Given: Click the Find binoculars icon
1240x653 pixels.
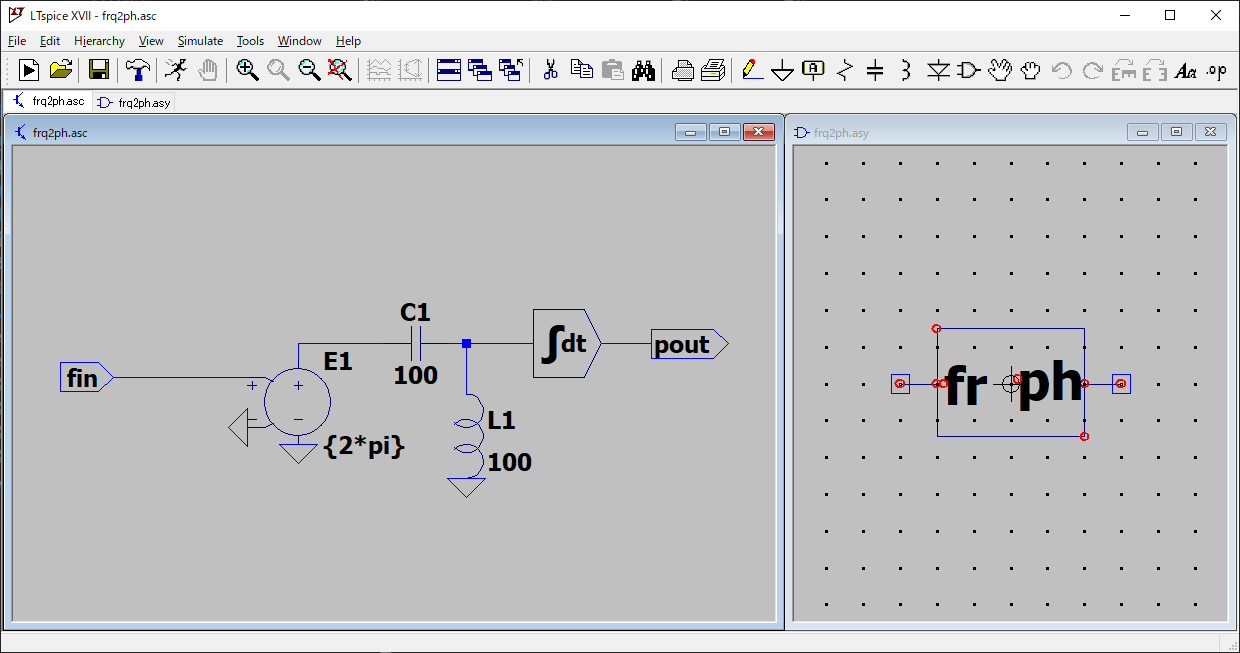Looking at the screenshot, I should [643, 70].
